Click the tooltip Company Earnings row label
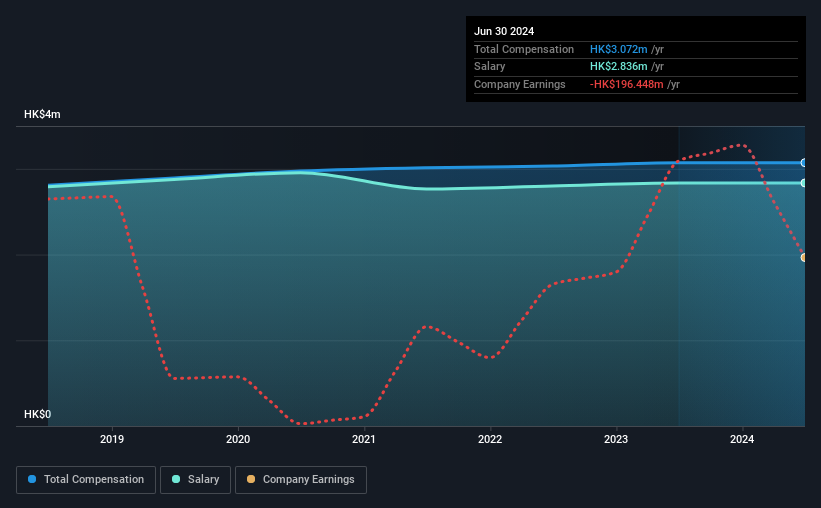Image resolution: width=821 pixels, height=508 pixels. coord(519,84)
